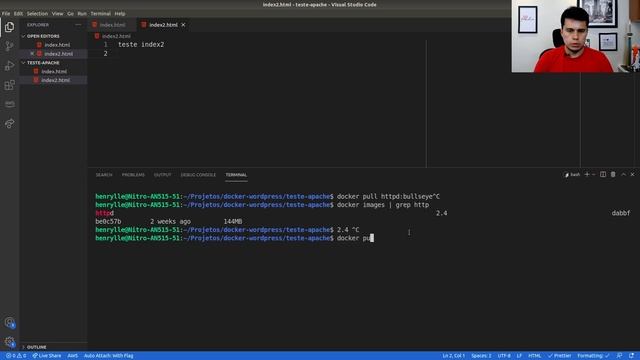This screenshot has height=360, width=640.
Task: Close index2.html in Open Editors list
Action: (32, 53)
